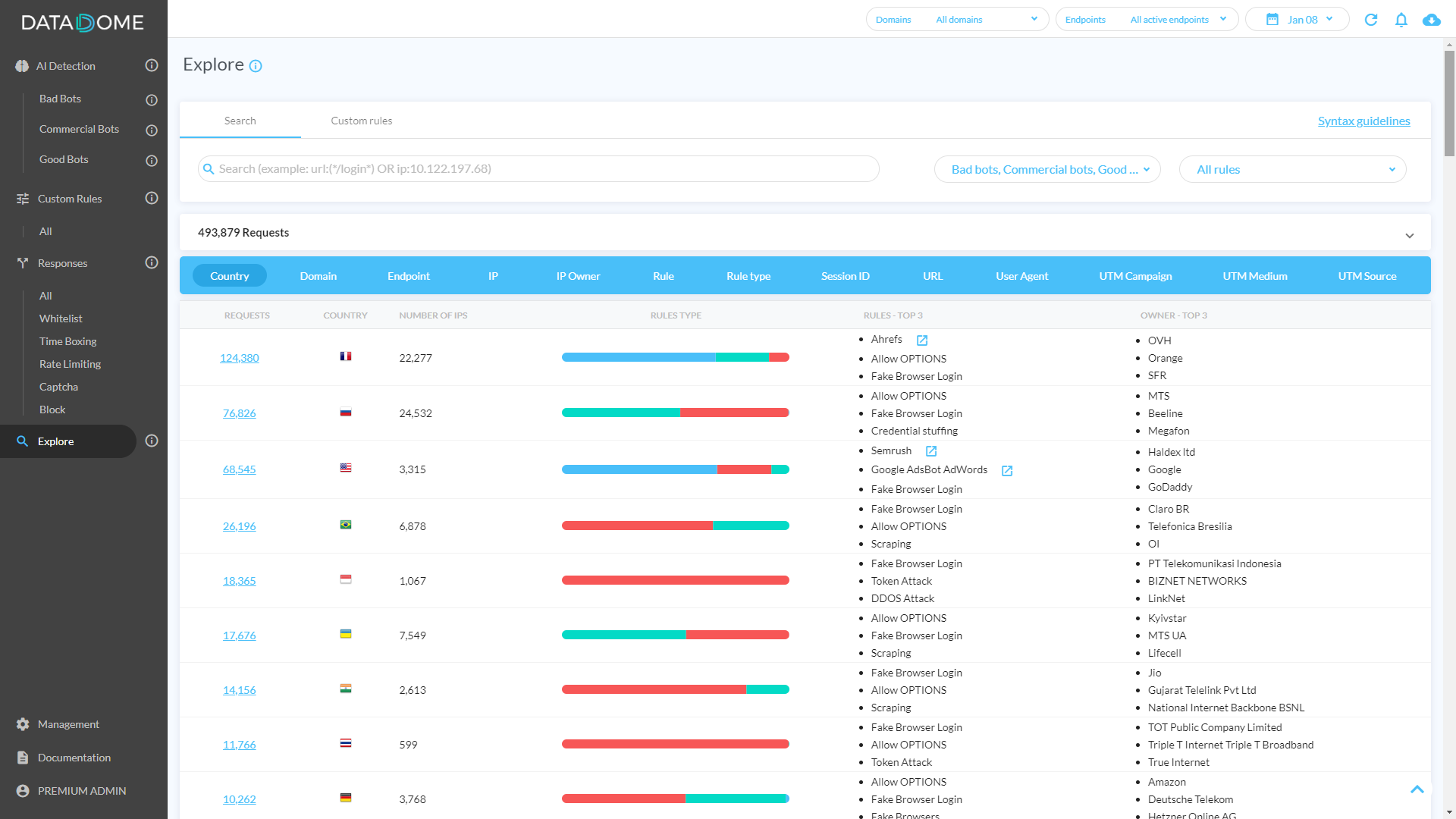Open the 124,380 requests link
The width and height of the screenshot is (1456, 819).
click(x=240, y=358)
